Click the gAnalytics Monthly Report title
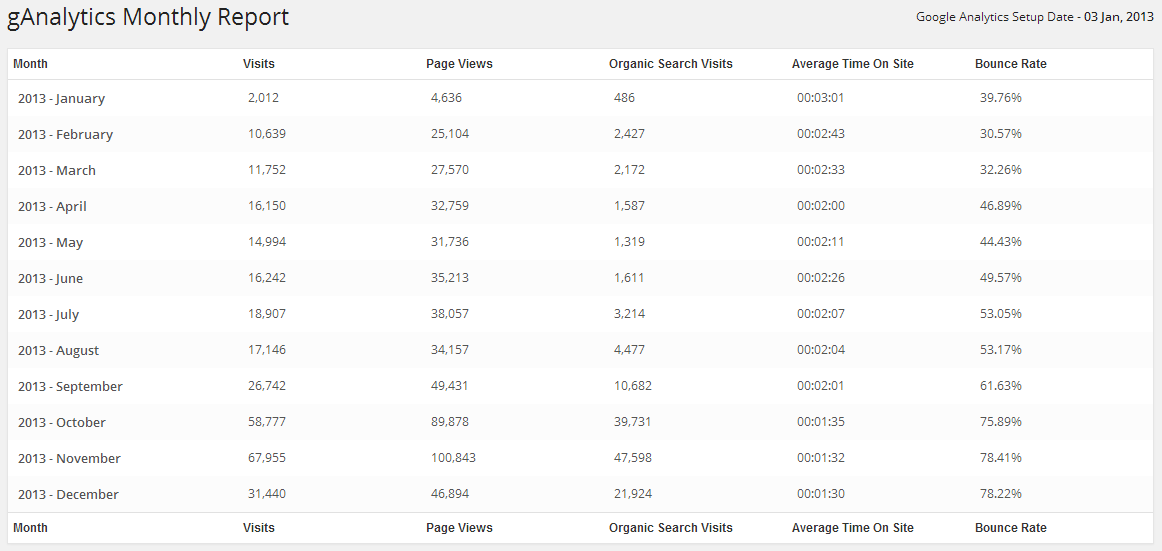 click(148, 18)
